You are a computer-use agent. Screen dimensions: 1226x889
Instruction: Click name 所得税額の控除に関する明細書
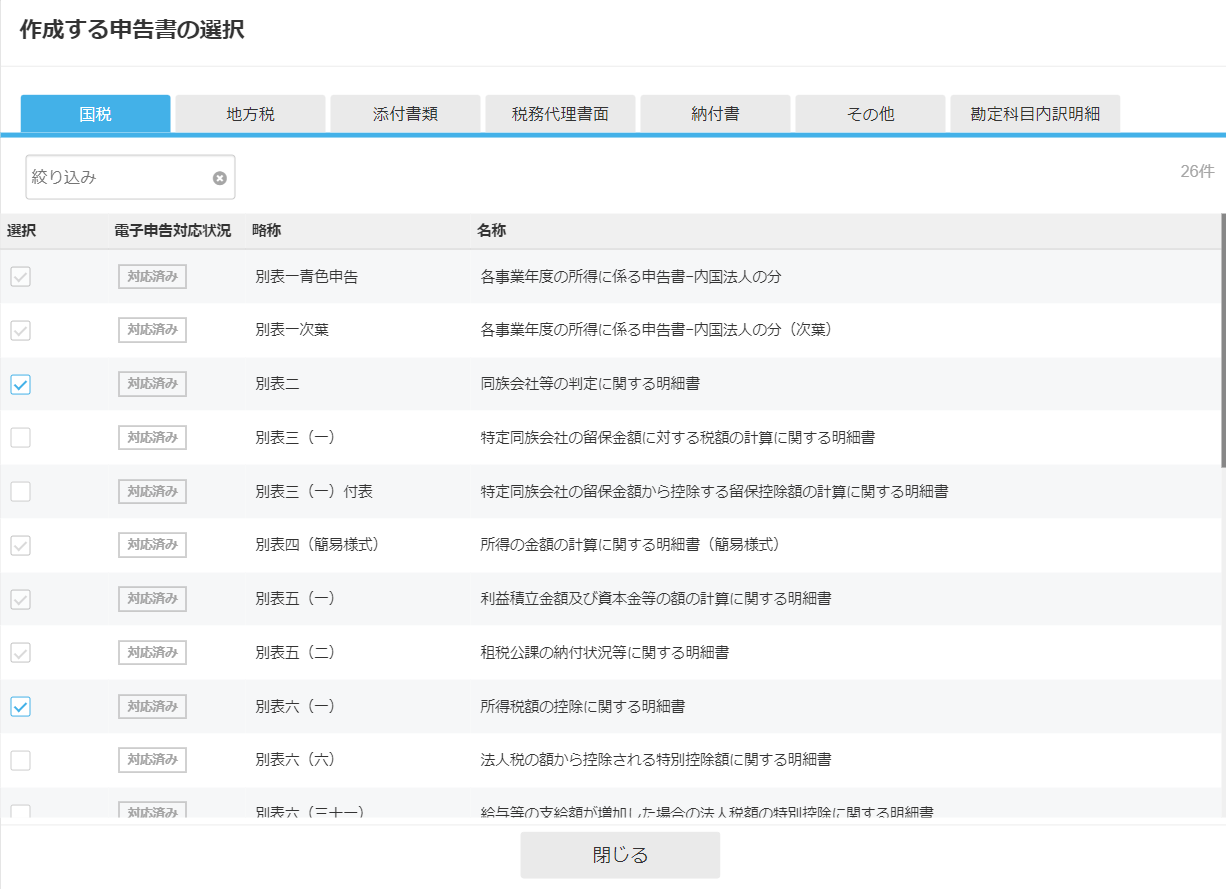[x=583, y=706]
